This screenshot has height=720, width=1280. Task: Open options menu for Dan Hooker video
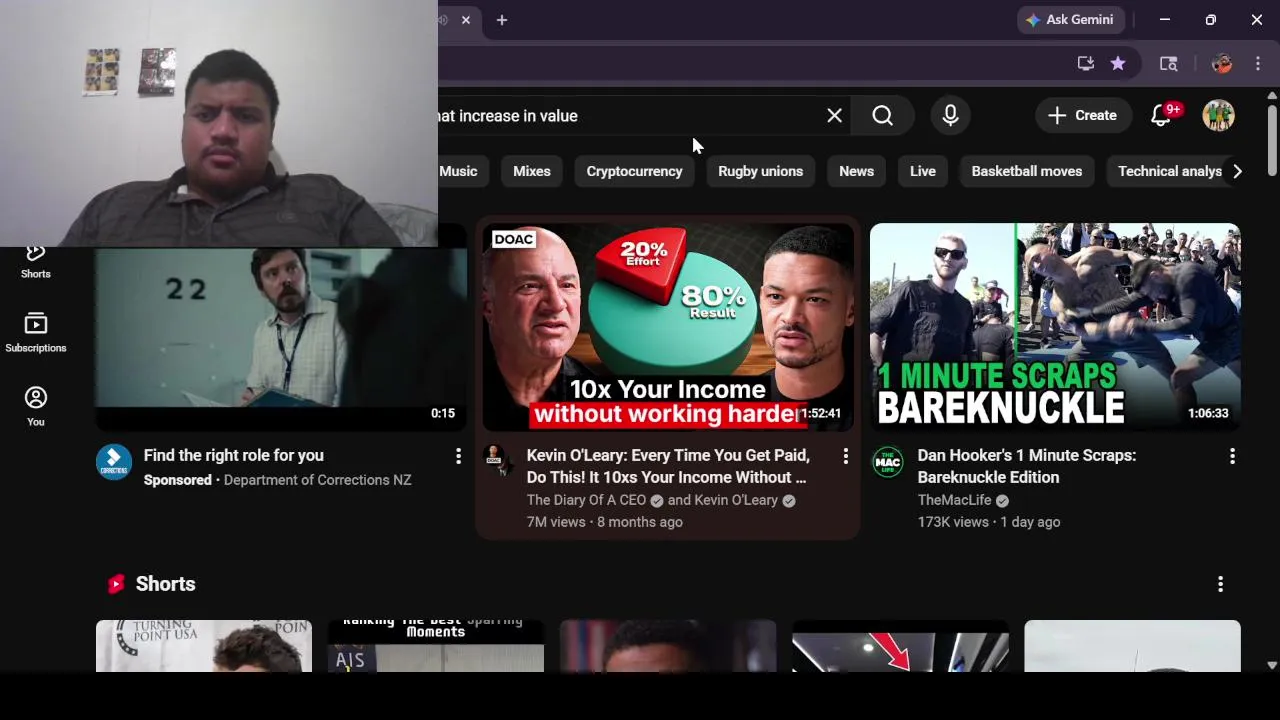click(x=1232, y=456)
